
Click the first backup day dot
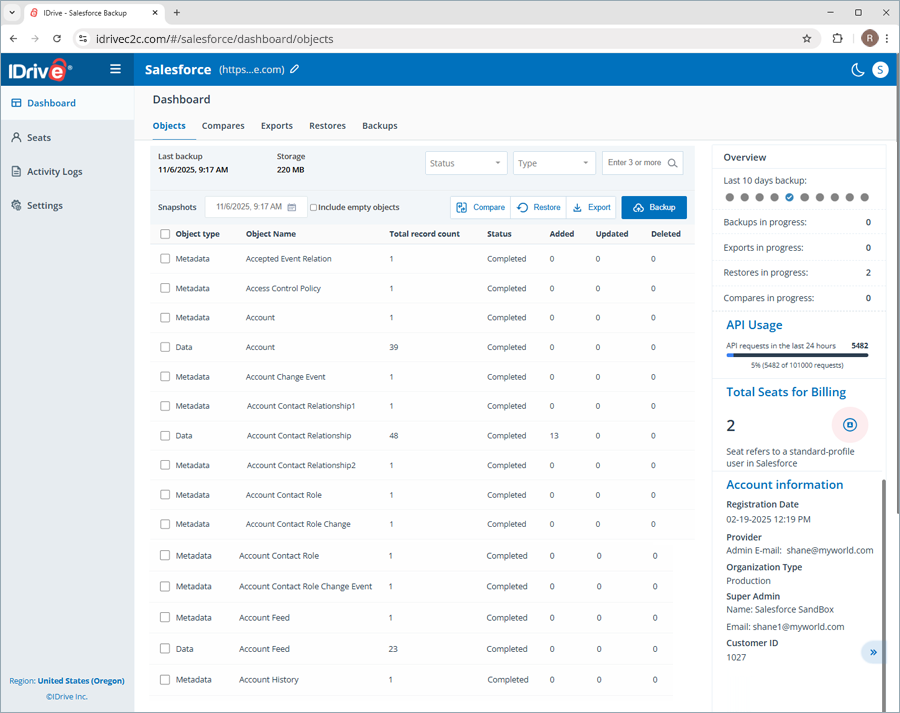[x=730, y=197]
